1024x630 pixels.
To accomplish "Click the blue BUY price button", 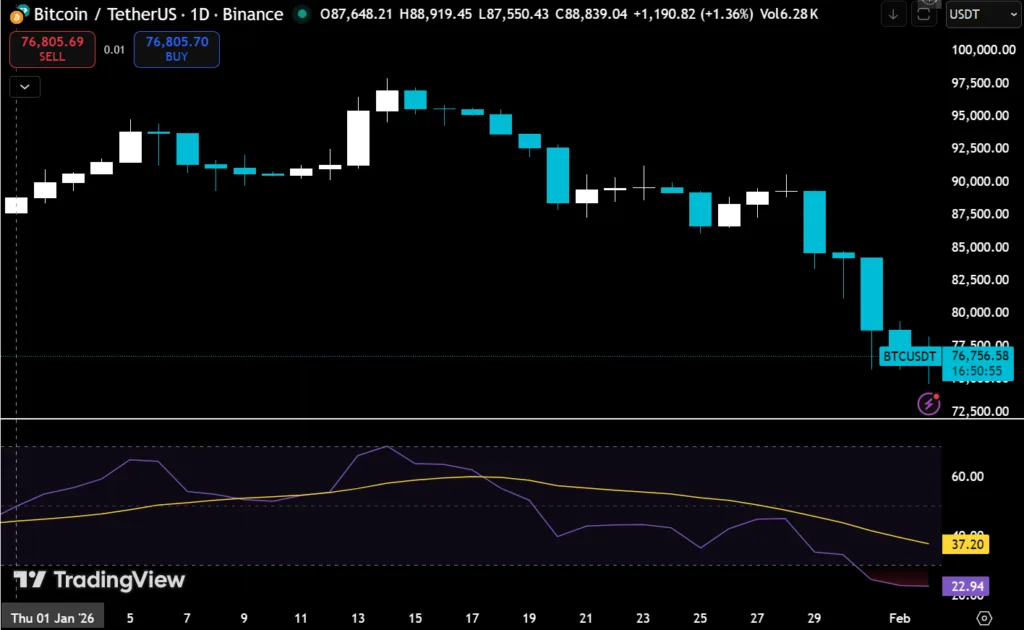I will tap(176, 49).
